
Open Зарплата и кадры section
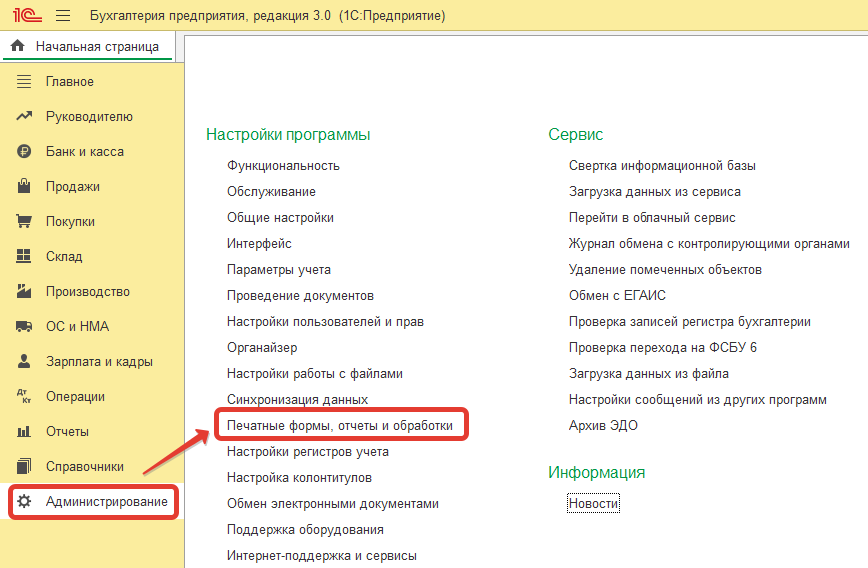click(x=99, y=362)
